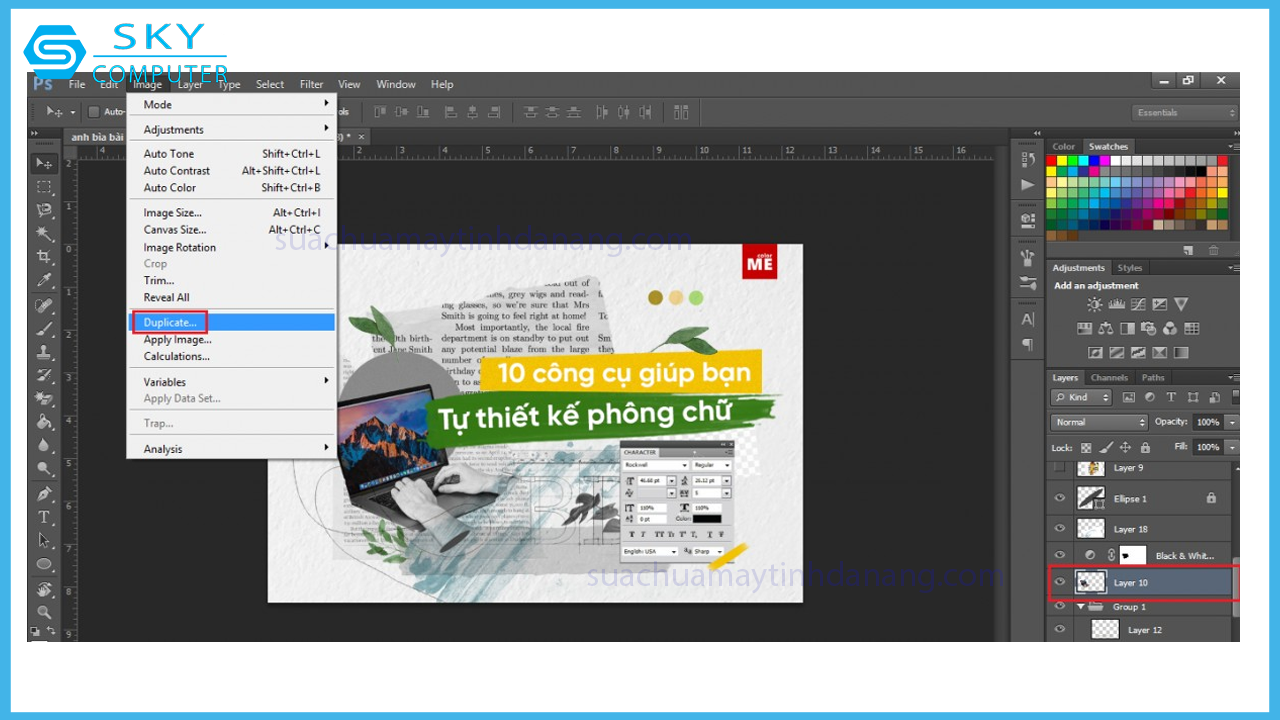Select the Eyedropper tool

coord(44,281)
